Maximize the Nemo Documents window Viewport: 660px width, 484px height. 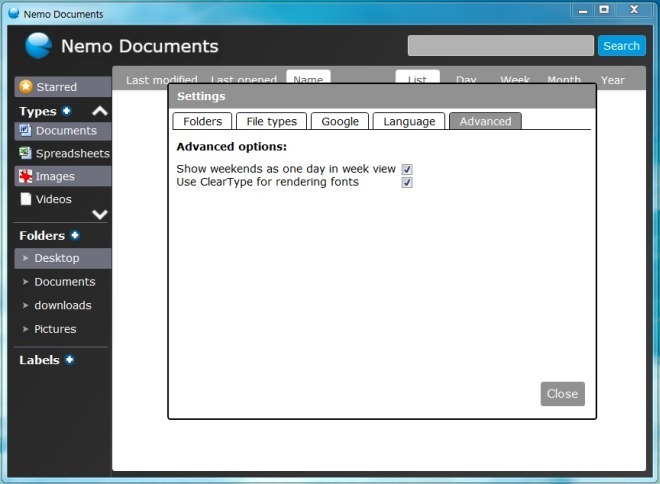tap(604, 10)
